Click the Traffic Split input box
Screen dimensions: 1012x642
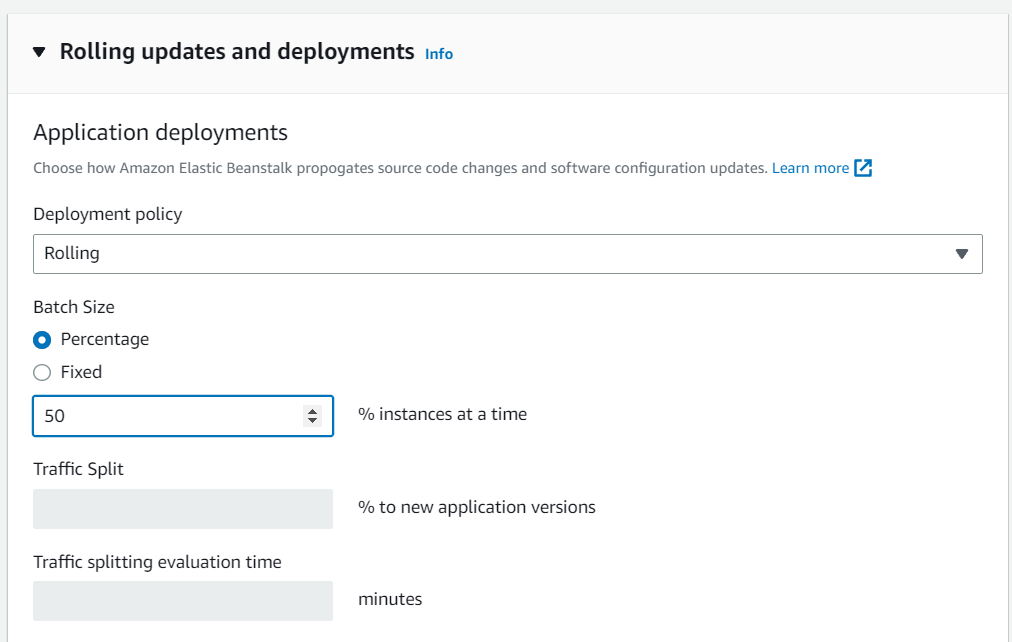[183, 508]
